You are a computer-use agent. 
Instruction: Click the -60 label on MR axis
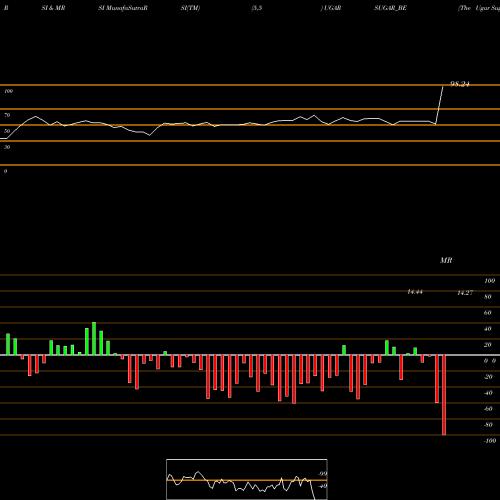[488, 409]
